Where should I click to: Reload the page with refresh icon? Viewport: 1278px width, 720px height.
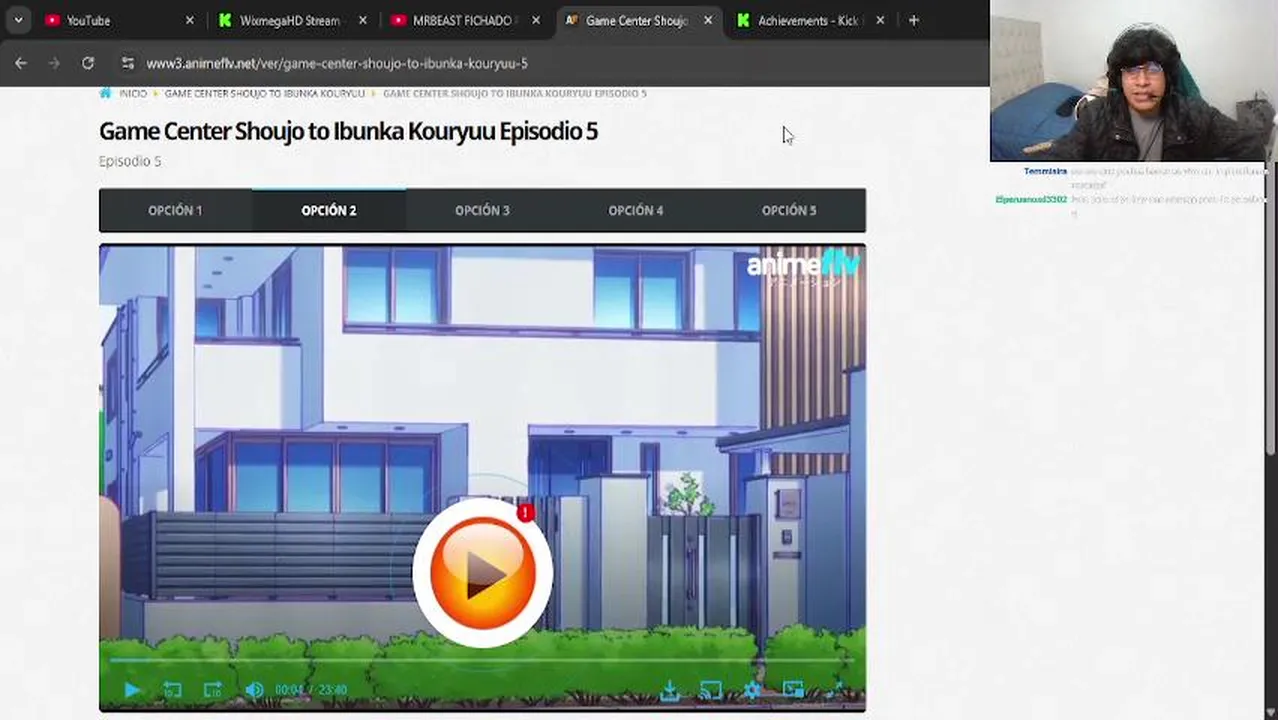(x=88, y=63)
